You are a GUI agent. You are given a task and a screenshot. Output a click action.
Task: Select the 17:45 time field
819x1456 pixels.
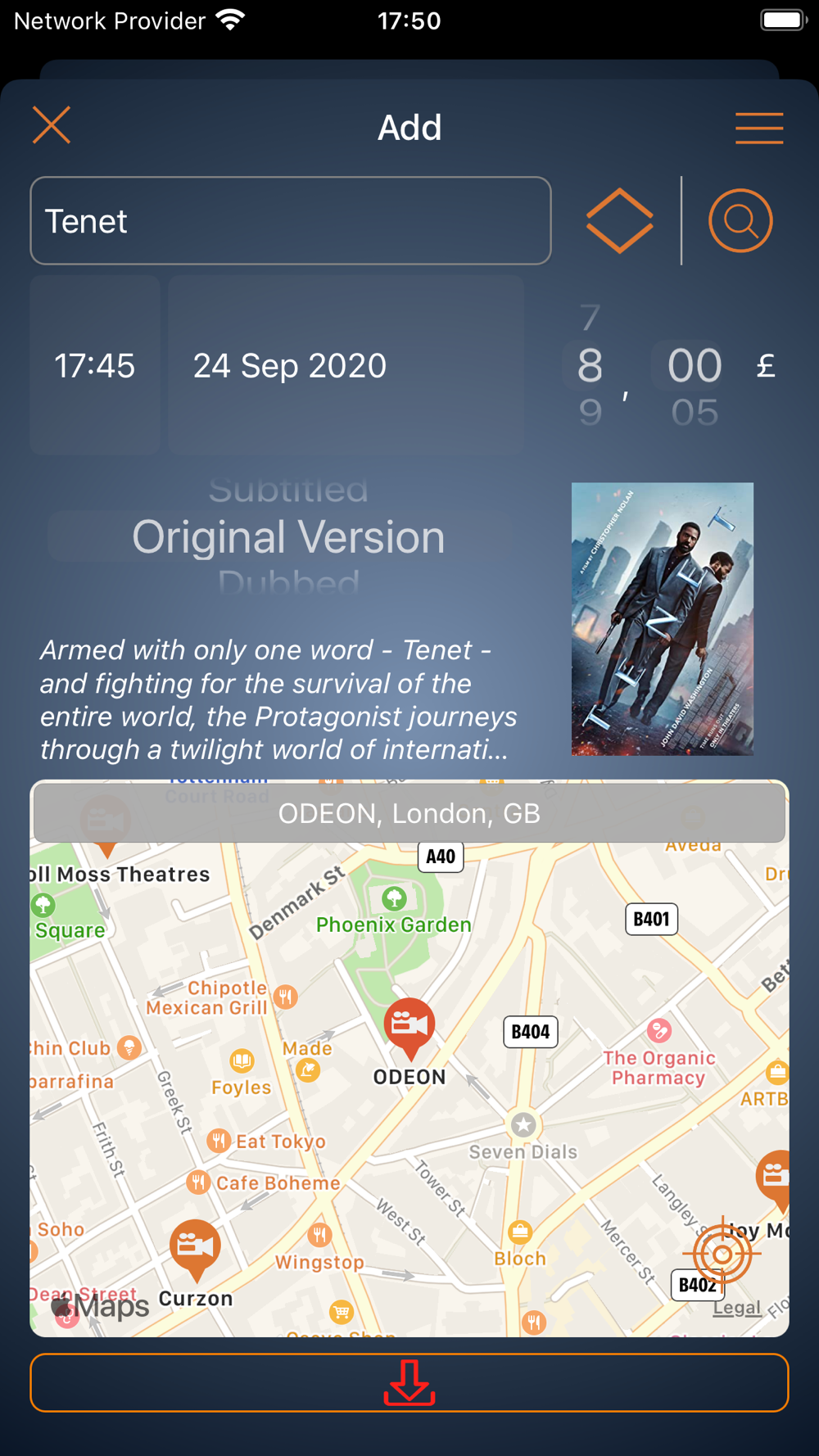(95, 365)
